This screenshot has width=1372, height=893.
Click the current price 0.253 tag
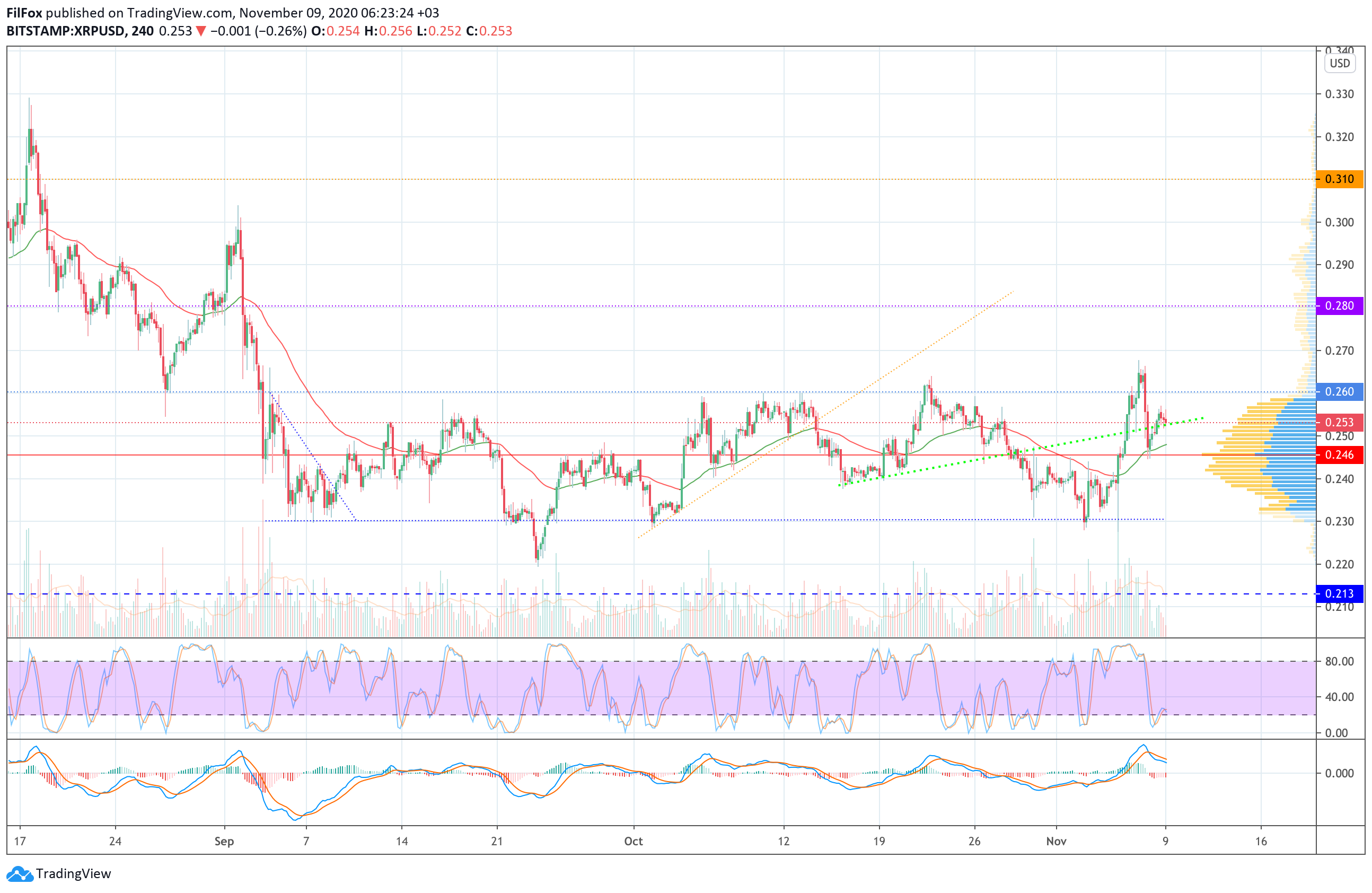click(x=1339, y=423)
